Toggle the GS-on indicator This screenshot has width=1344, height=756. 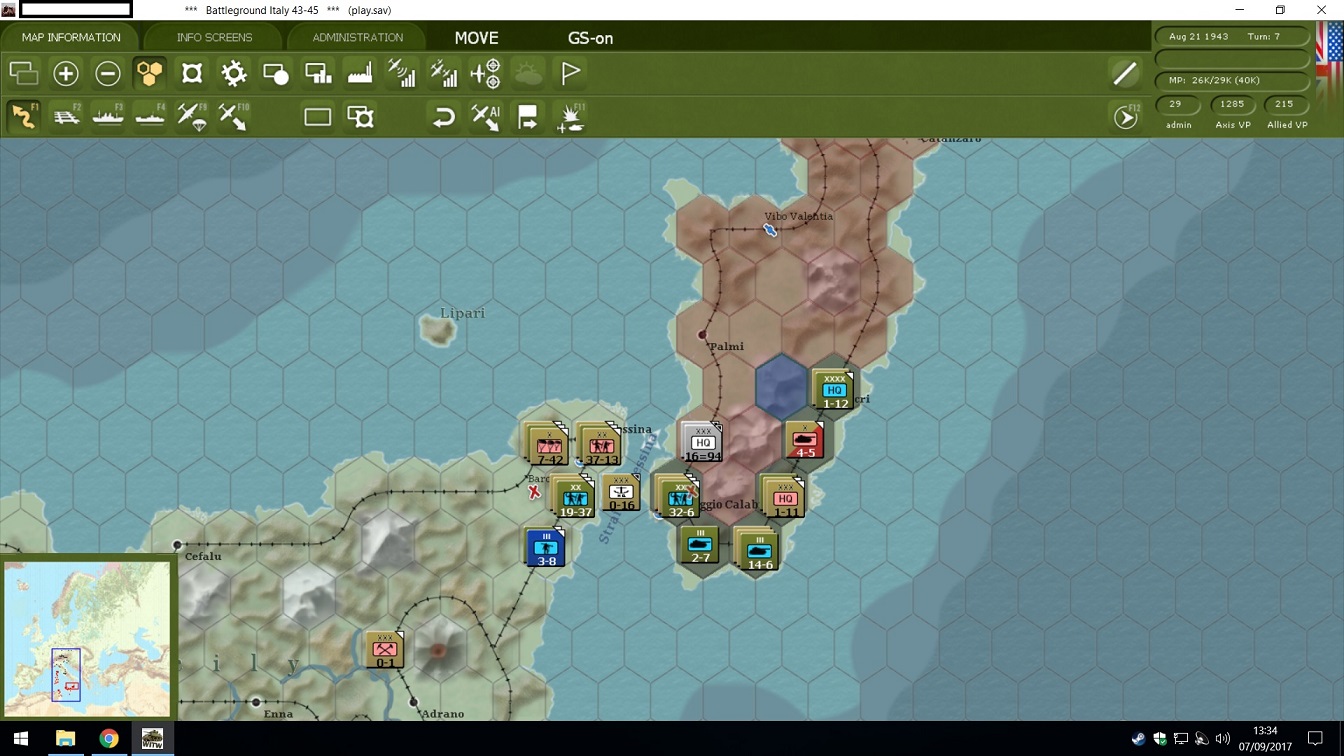point(590,38)
